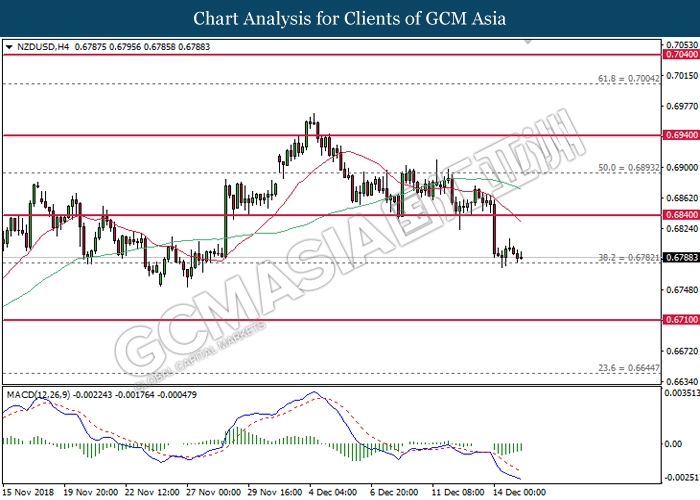Select the 0.70400 red price label
The height and width of the screenshot is (500, 700).
click(681, 54)
